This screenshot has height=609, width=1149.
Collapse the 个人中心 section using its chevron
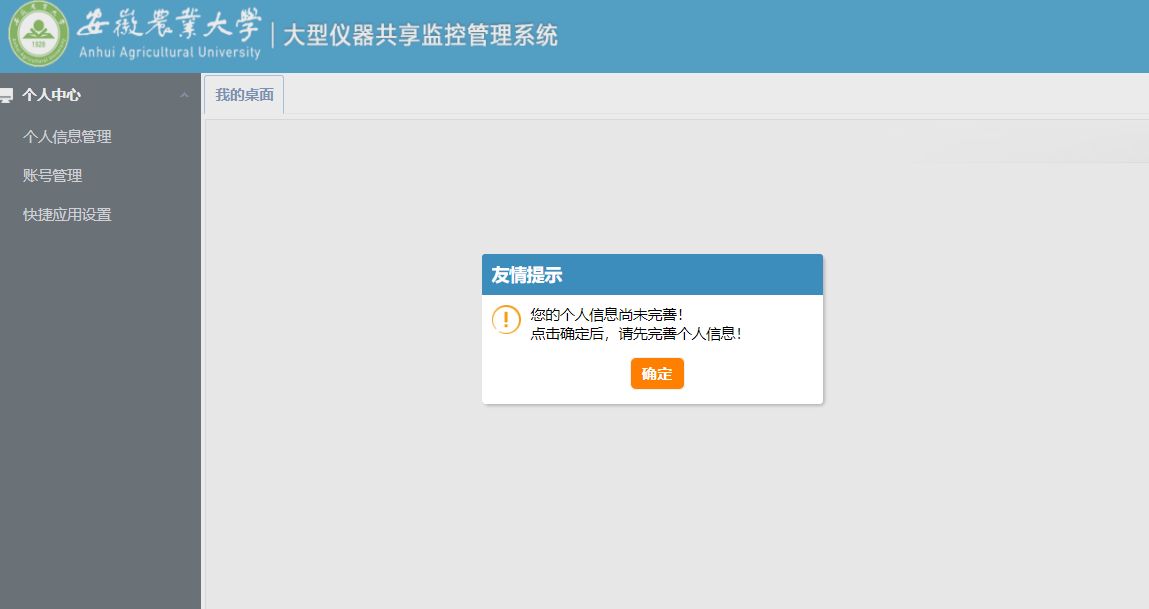tap(184, 95)
